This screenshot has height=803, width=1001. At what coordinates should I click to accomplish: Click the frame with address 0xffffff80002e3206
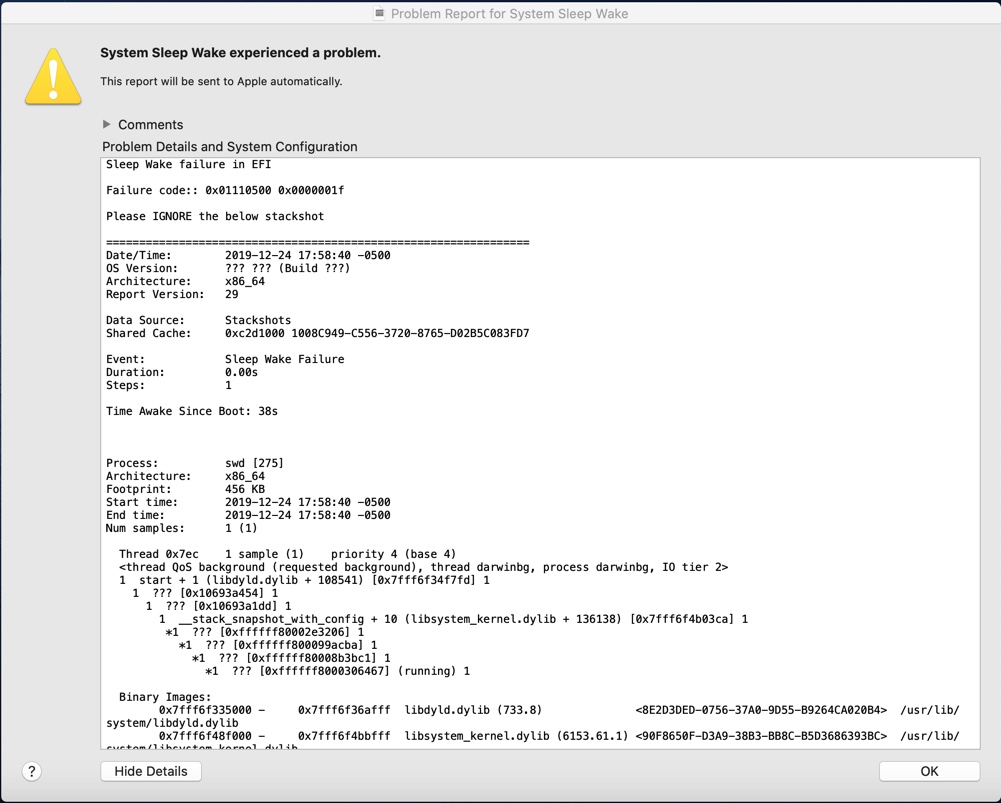(264, 633)
